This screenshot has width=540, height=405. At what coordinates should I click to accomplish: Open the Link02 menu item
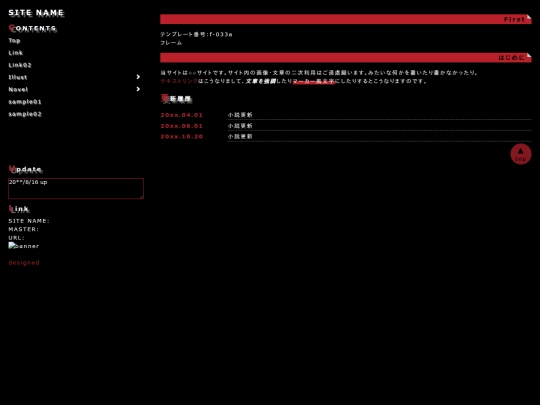click(20, 65)
